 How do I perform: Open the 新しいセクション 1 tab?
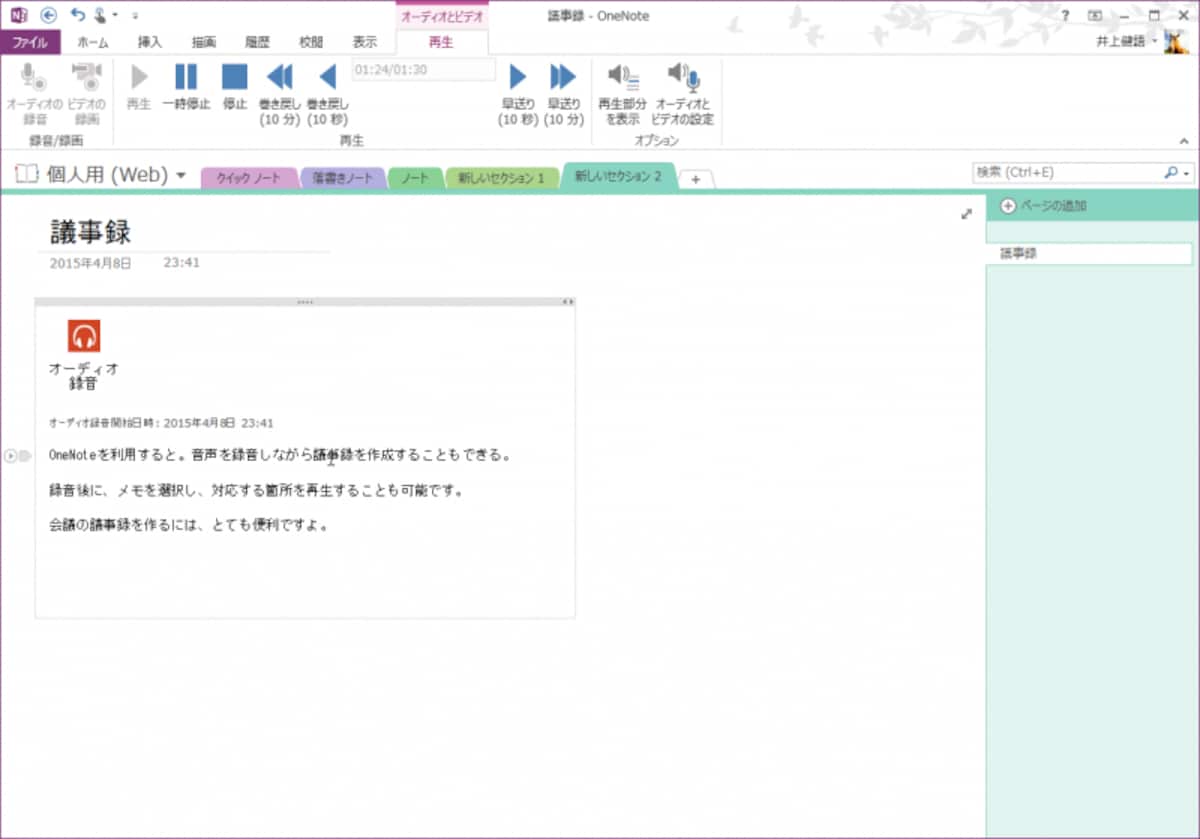(x=501, y=178)
